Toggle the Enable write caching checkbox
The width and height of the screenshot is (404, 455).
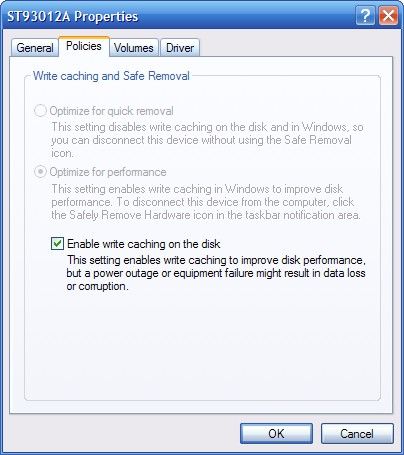tap(57, 243)
